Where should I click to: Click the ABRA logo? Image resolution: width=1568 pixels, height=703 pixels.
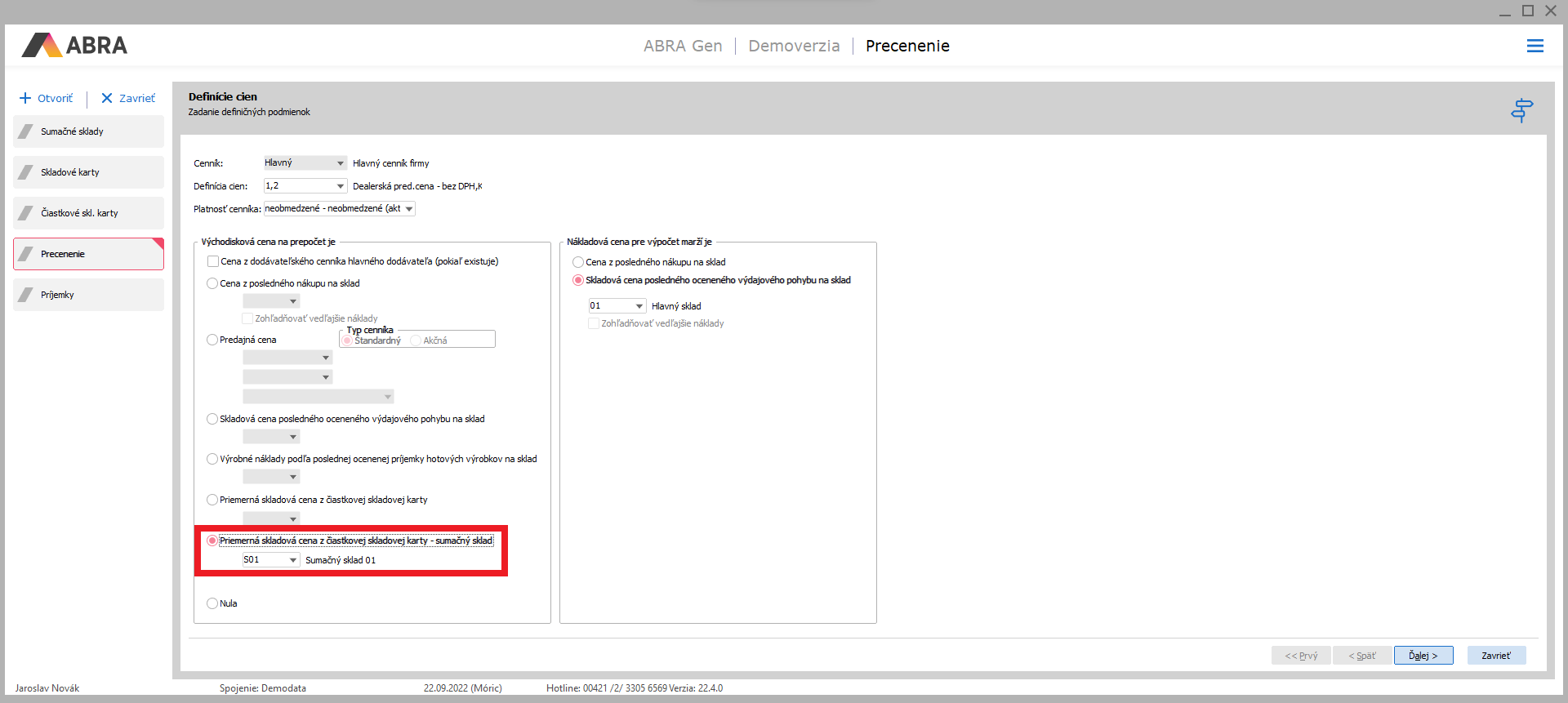coord(74,46)
